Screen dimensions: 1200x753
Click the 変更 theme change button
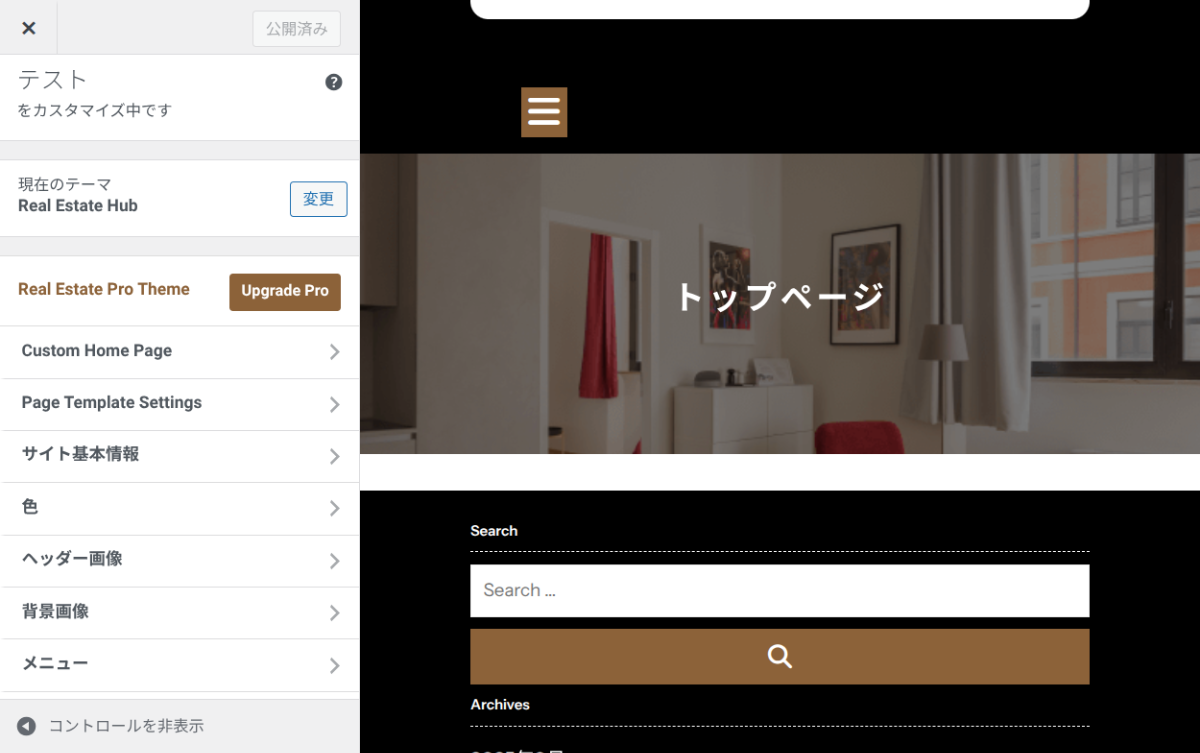tap(318, 199)
